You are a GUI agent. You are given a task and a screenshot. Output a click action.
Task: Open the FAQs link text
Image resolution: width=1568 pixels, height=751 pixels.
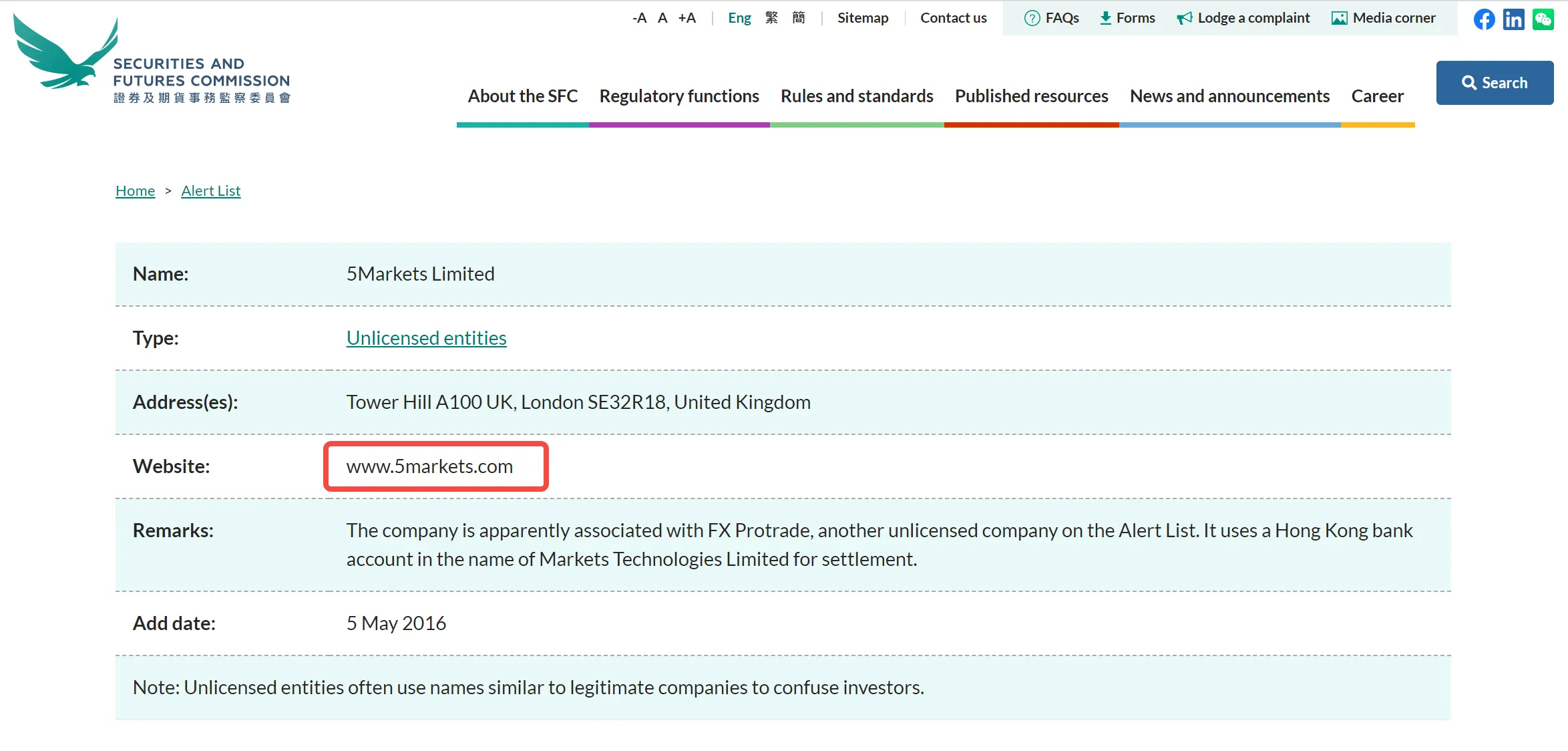[x=1062, y=18]
